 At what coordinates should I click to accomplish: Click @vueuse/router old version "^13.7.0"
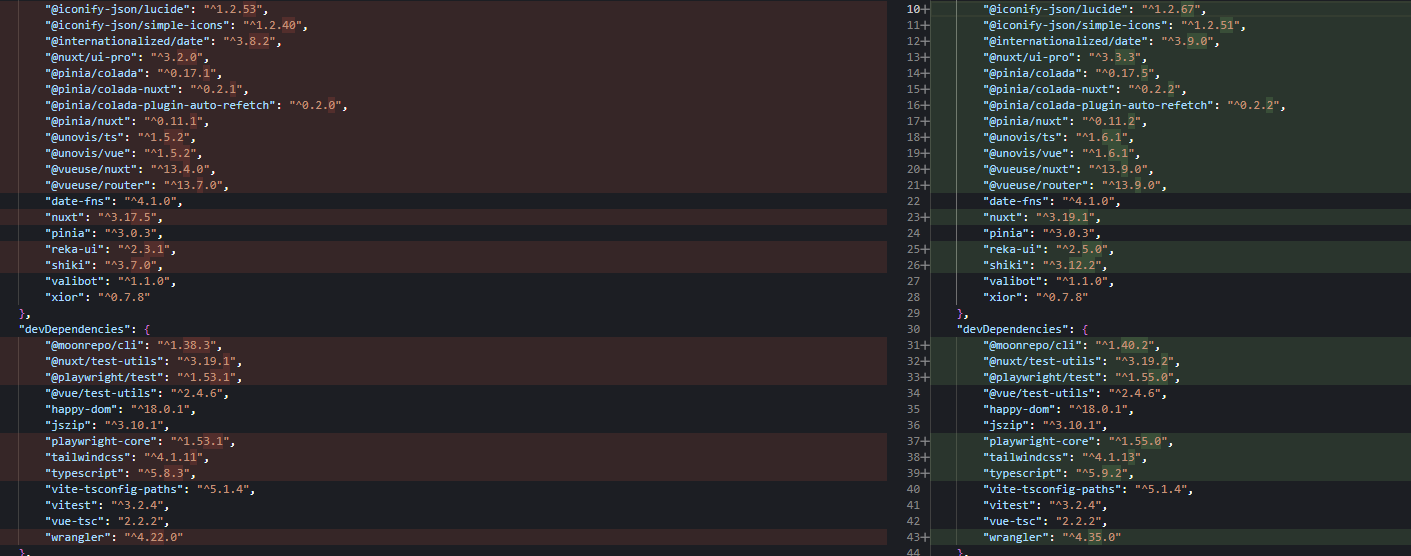click(193, 185)
